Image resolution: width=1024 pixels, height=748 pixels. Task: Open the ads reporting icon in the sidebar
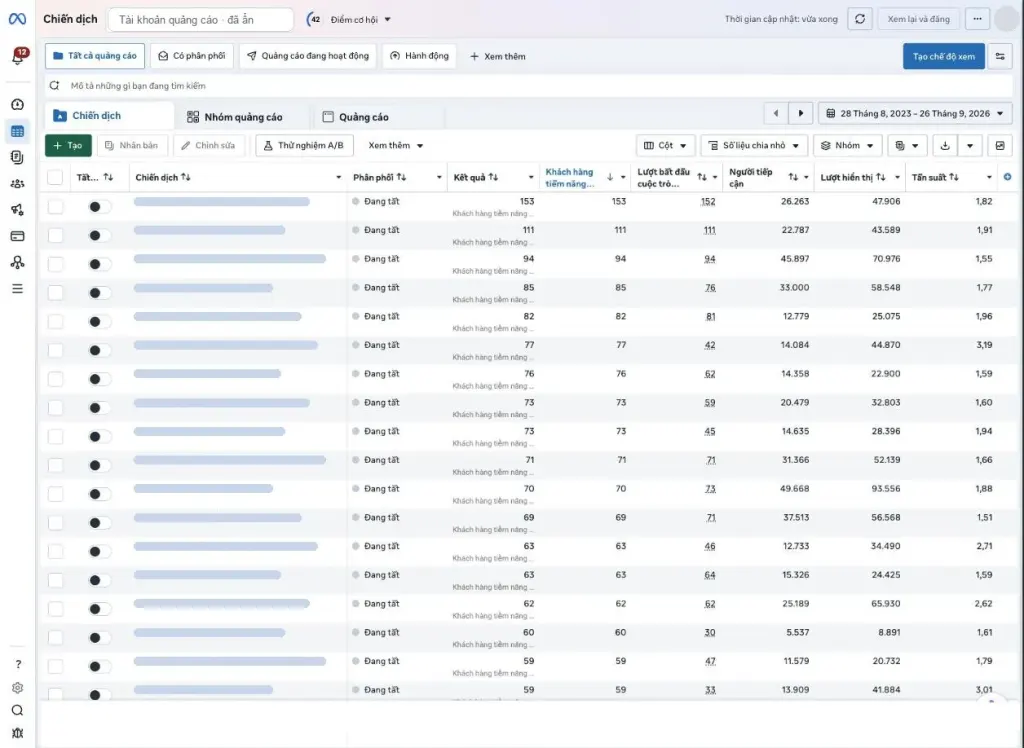pos(18,157)
